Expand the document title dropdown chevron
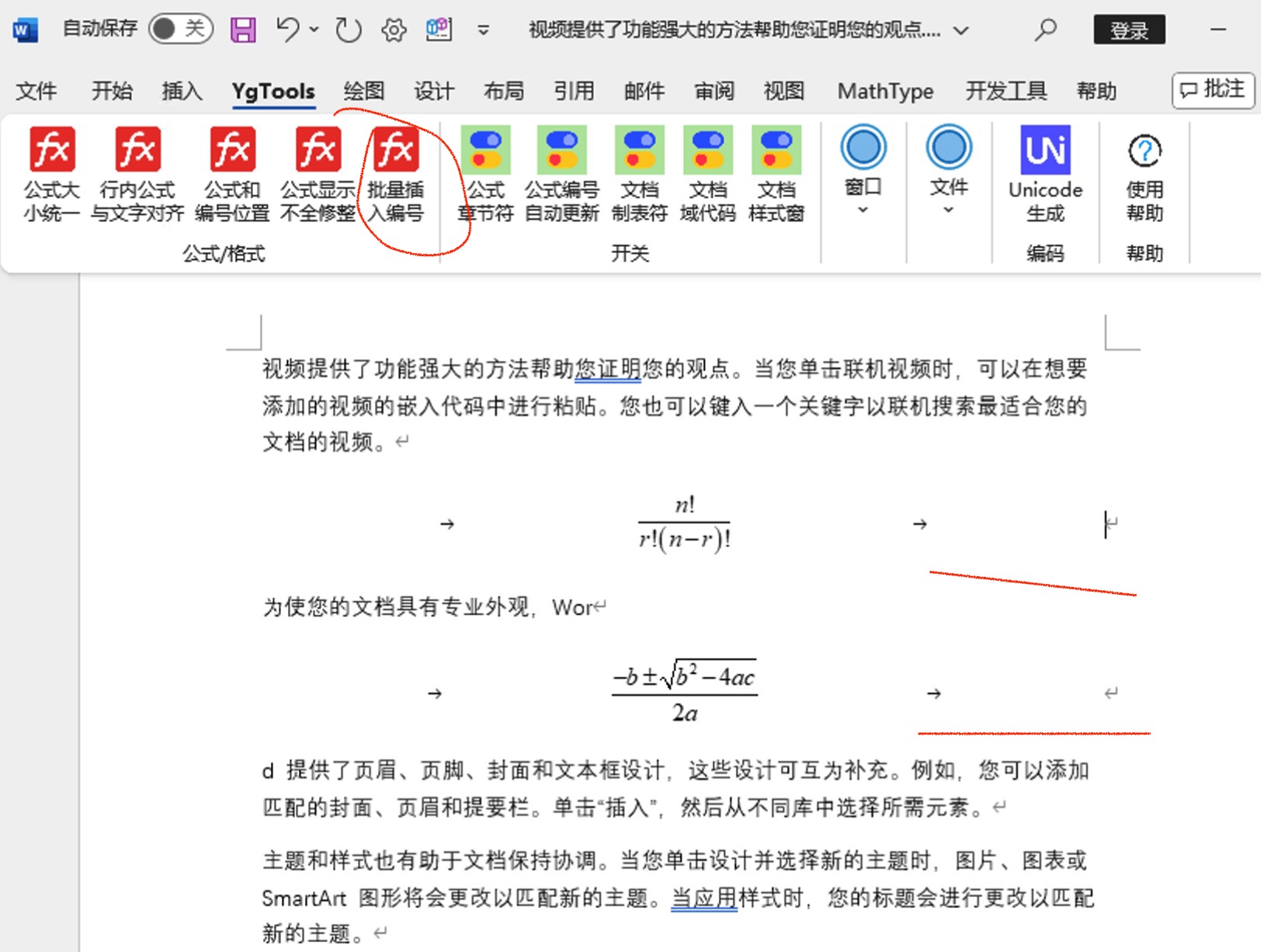This screenshot has width=1261, height=952. coord(961,31)
